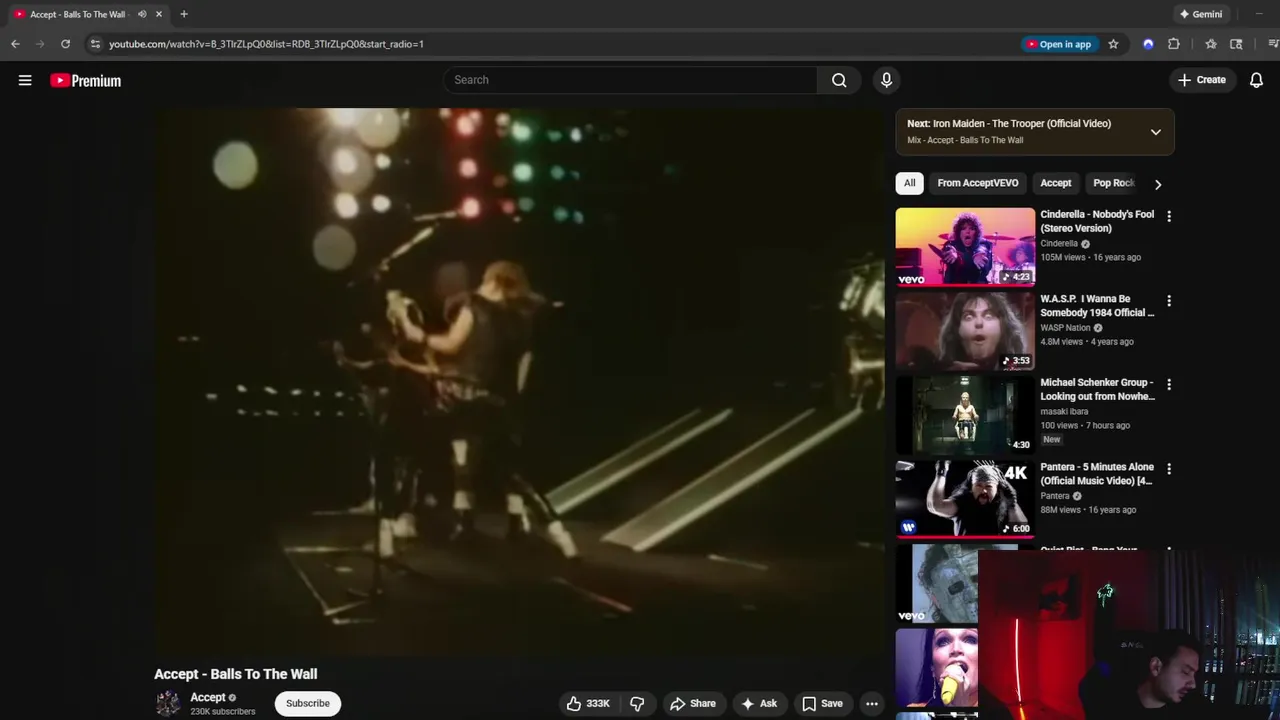
Task: Open options for Michael Schenker Group video
Action: (1168, 384)
